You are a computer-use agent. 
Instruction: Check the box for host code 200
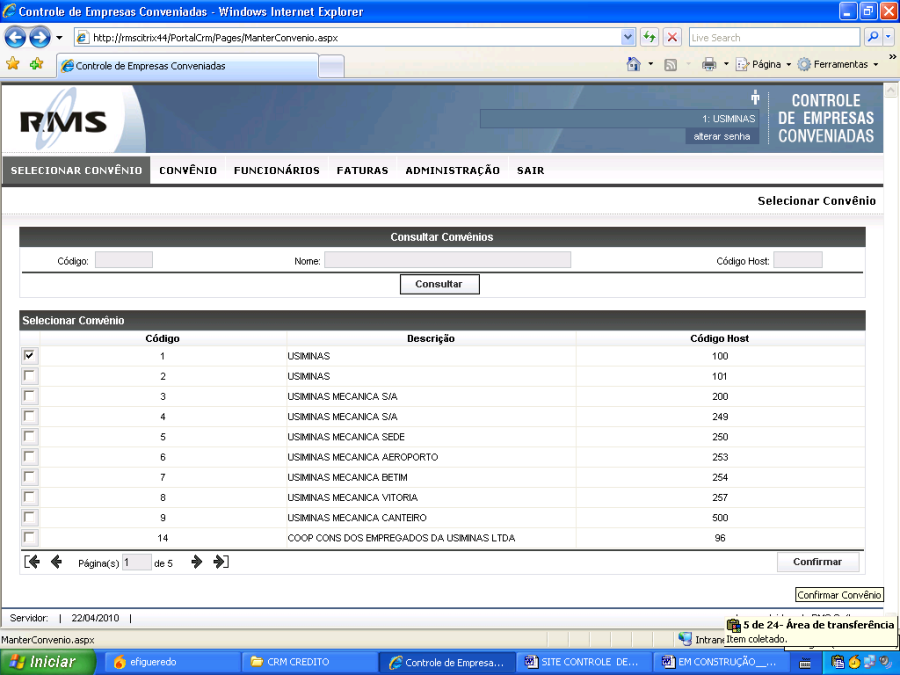click(x=29, y=396)
